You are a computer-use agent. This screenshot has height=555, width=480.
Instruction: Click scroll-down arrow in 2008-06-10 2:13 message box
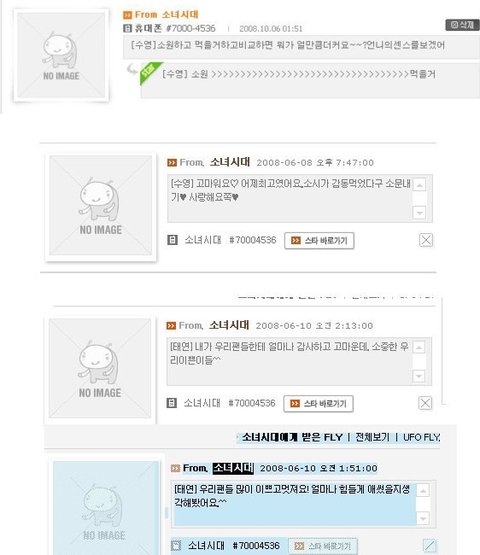pos(418,376)
